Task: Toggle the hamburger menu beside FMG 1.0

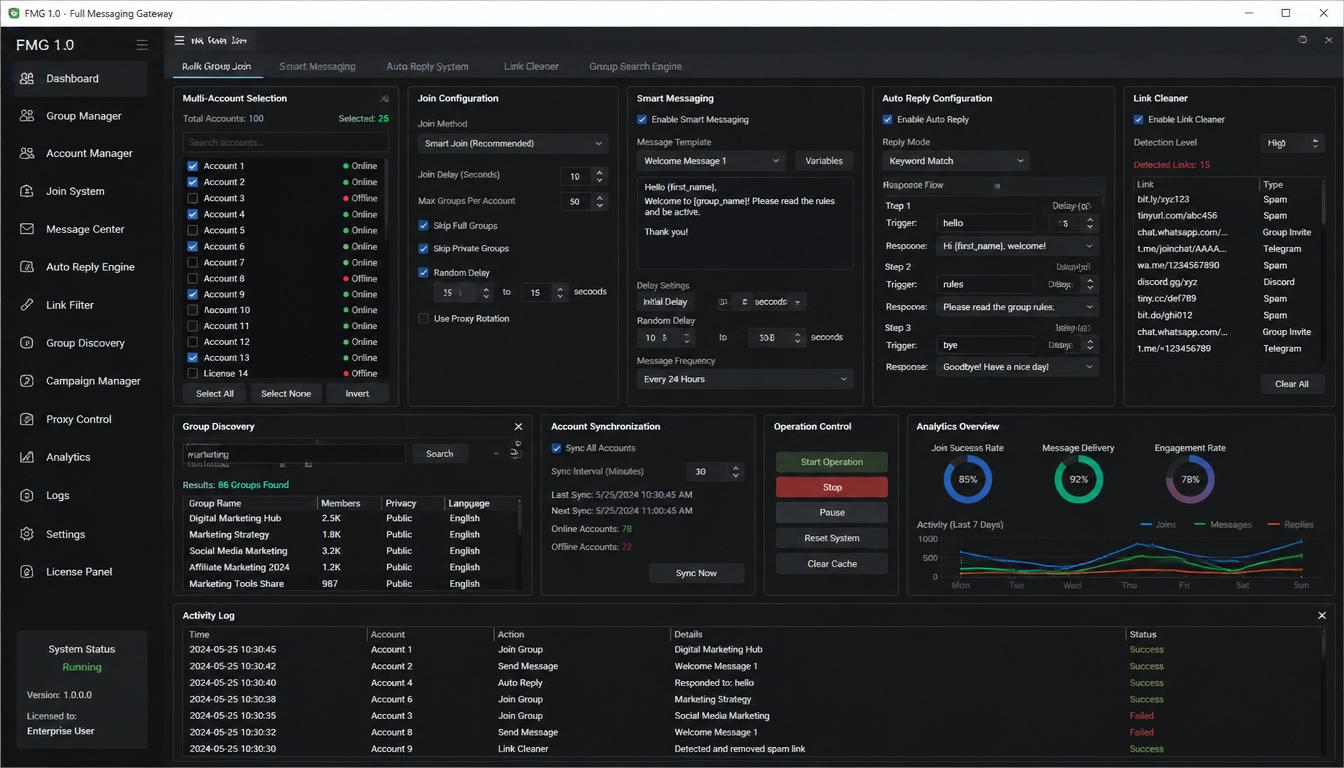Action: [142, 45]
